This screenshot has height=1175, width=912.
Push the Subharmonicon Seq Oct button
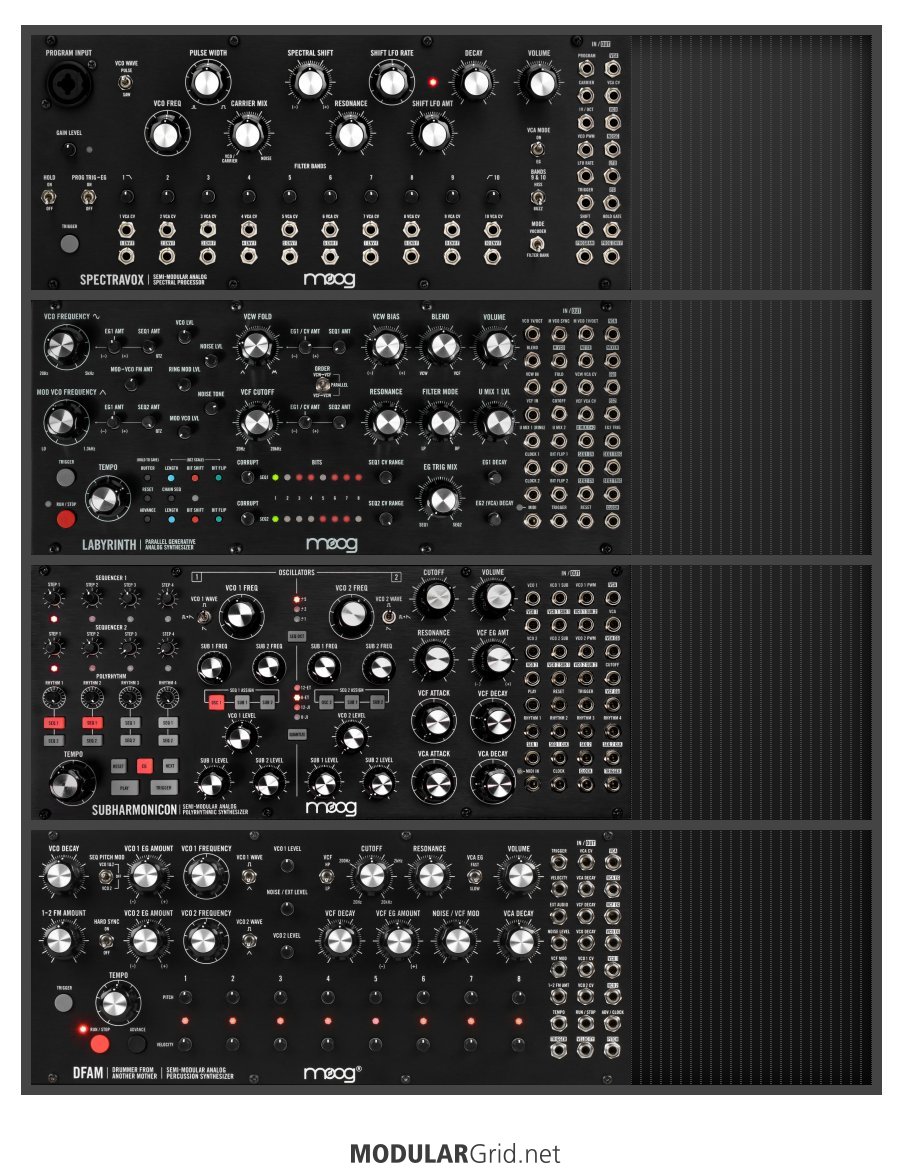(297, 636)
